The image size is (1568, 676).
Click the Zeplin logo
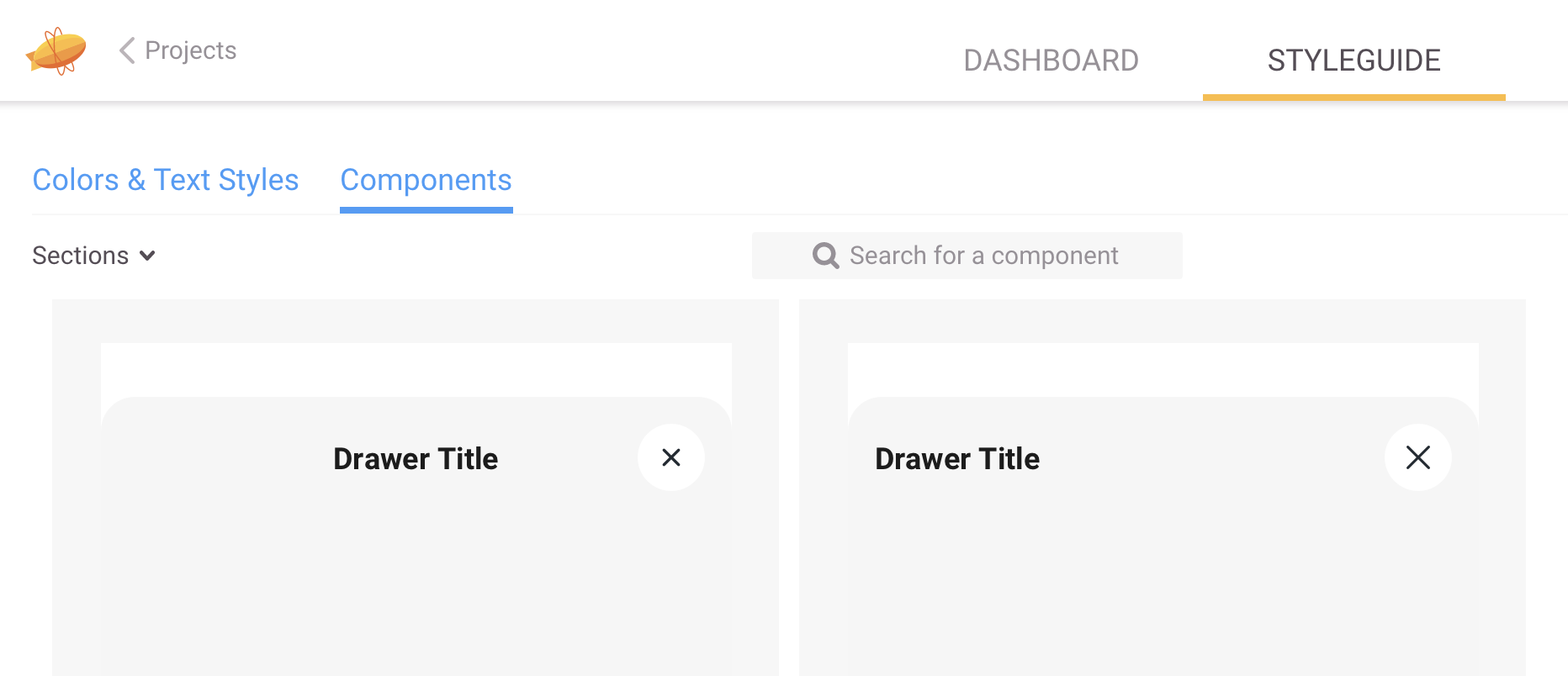point(56,50)
